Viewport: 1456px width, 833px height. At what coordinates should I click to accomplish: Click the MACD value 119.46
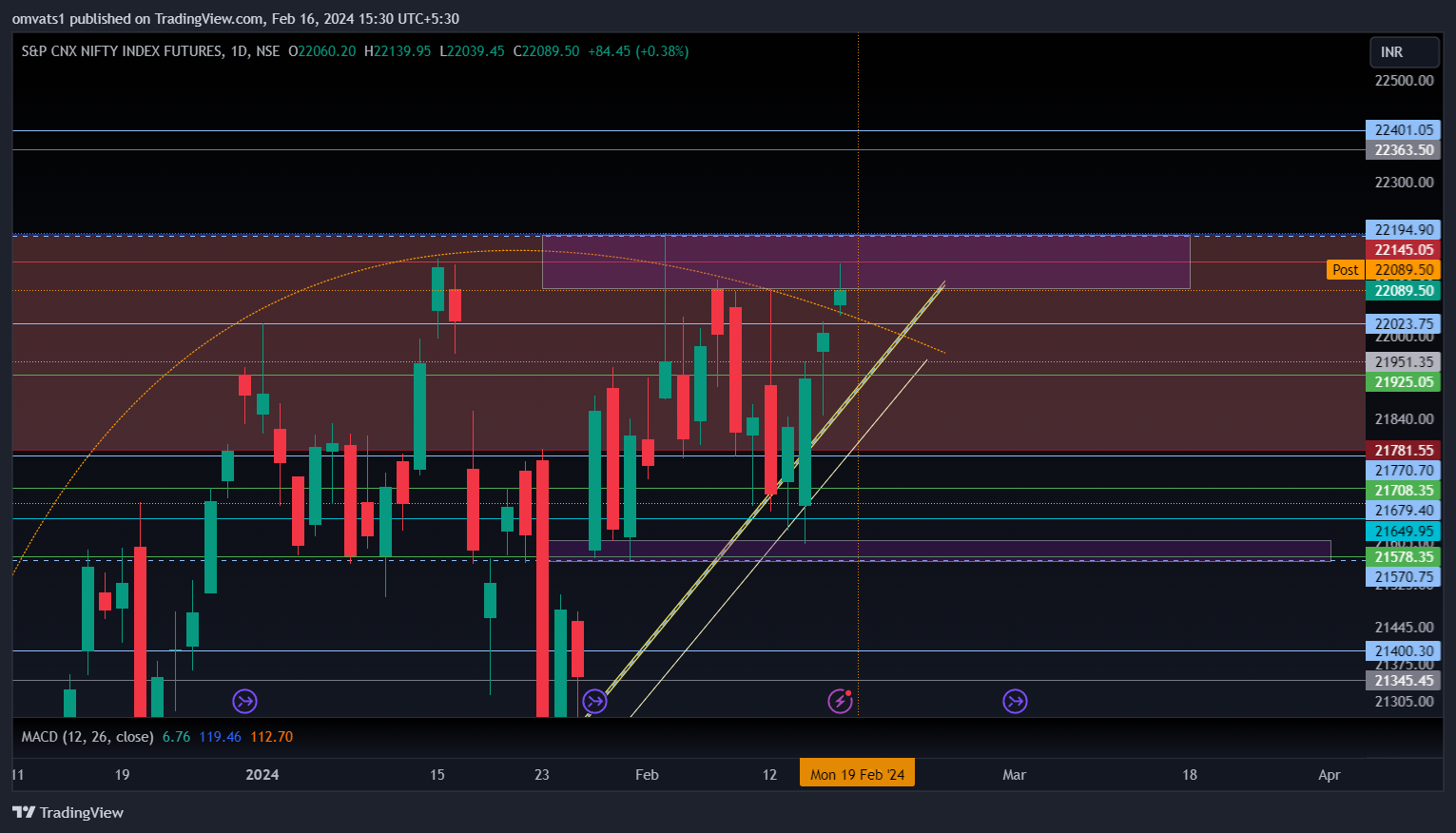coord(220,737)
